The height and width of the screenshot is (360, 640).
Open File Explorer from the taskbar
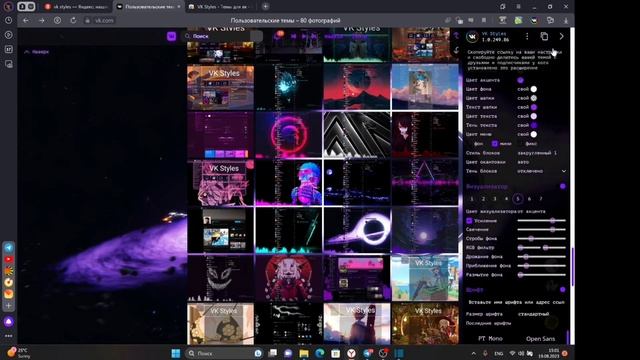pos(304,353)
